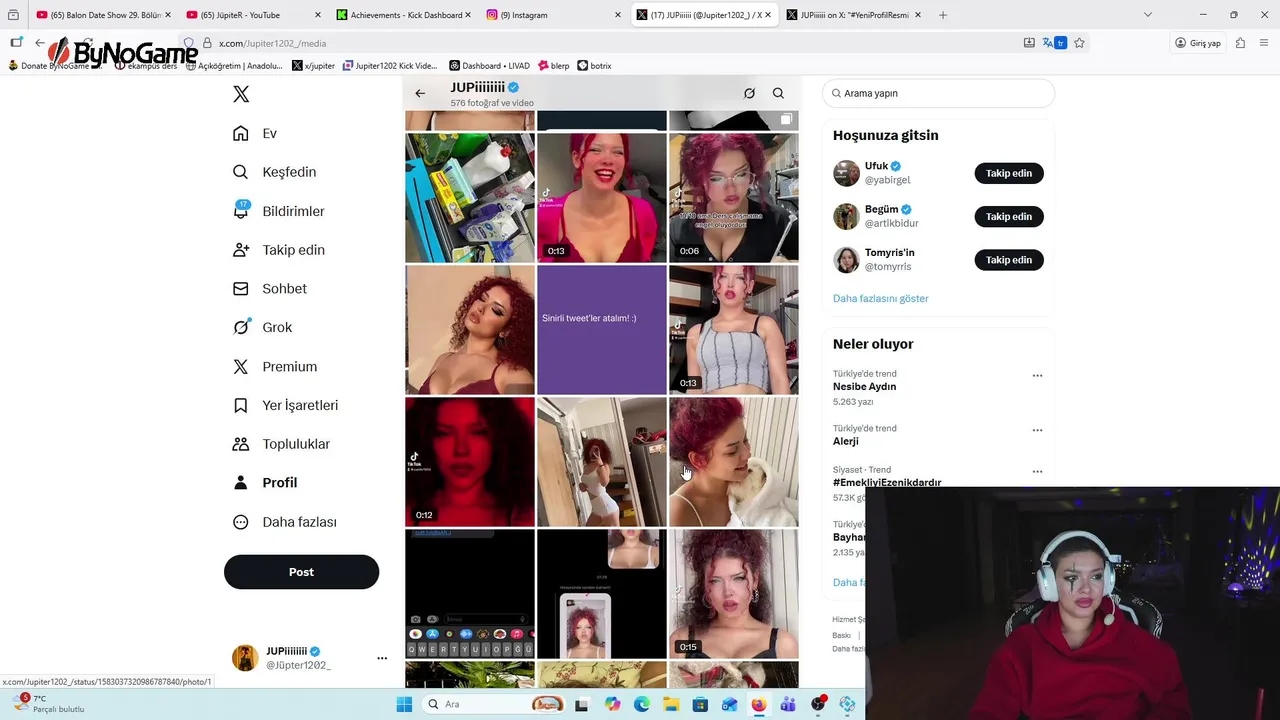Image resolution: width=1280 pixels, height=720 pixels.
Task: Open Microsoft Store from the taskbar
Action: [700, 704]
